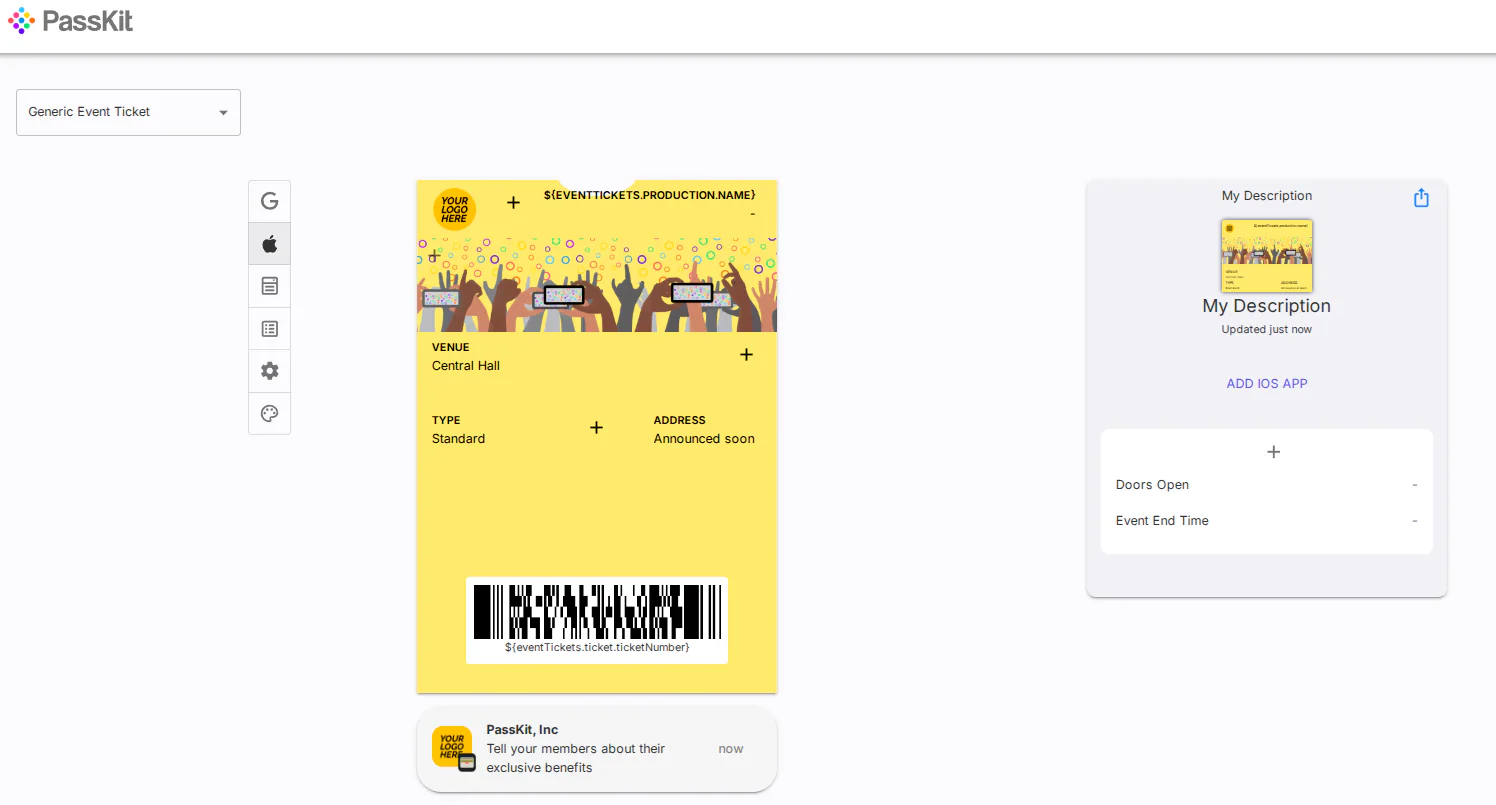The height and width of the screenshot is (805, 1496).
Task: Select the Apple Wallet preview icon
Action: [269, 244]
